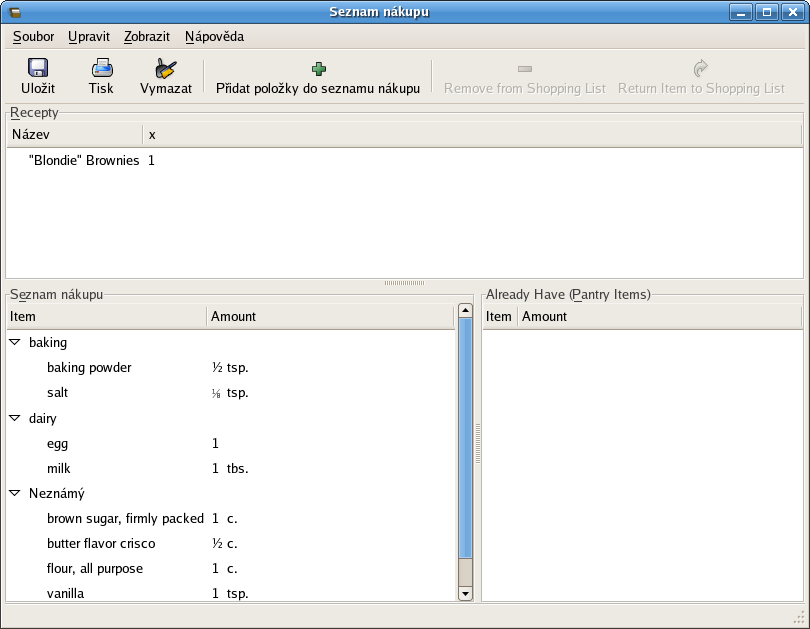Click the shopping list scrollbar up arrow
Screen dimensions: 810x629
pos(465,311)
